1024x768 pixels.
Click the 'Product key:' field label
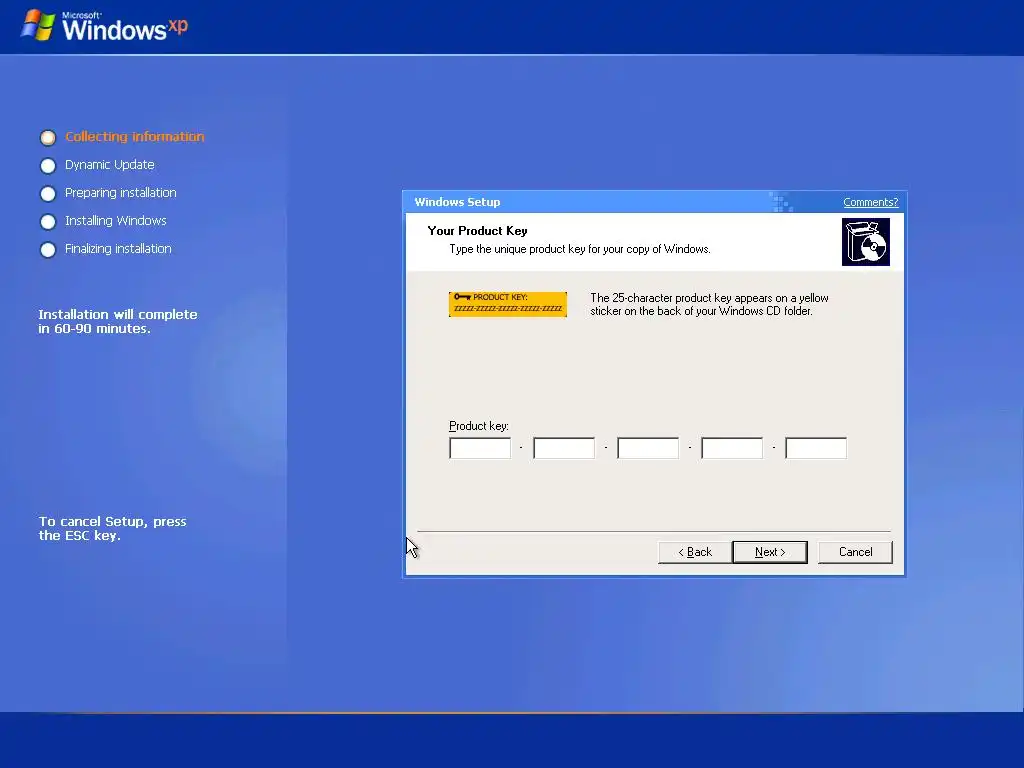pos(479,426)
